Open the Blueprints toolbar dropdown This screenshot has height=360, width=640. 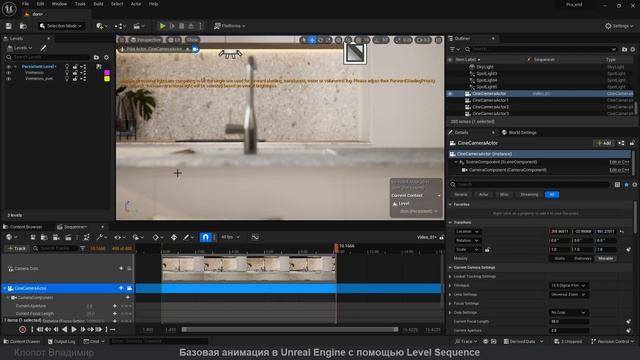click(x=120, y=26)
